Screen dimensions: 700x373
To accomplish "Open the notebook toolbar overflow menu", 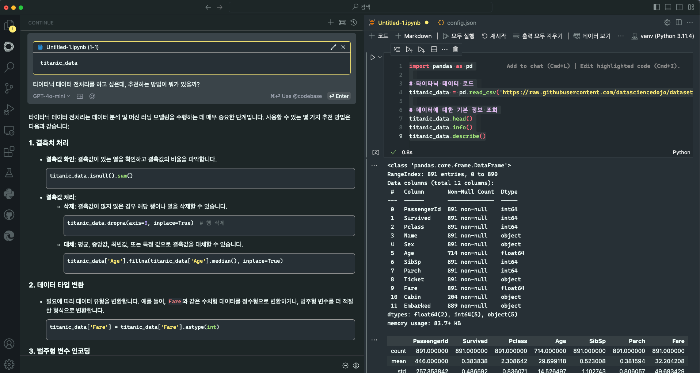I will point(621,36).
